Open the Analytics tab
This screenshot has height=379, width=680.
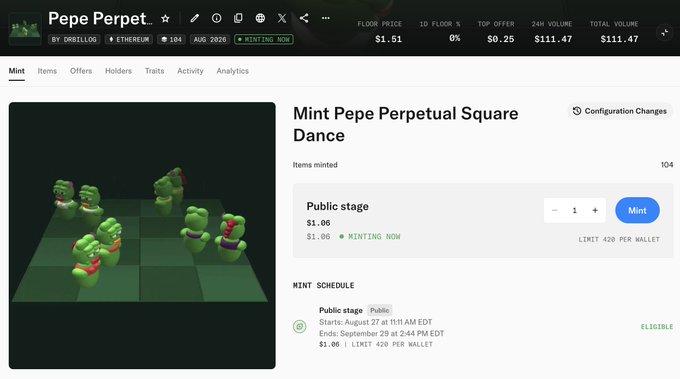[232, 71]
